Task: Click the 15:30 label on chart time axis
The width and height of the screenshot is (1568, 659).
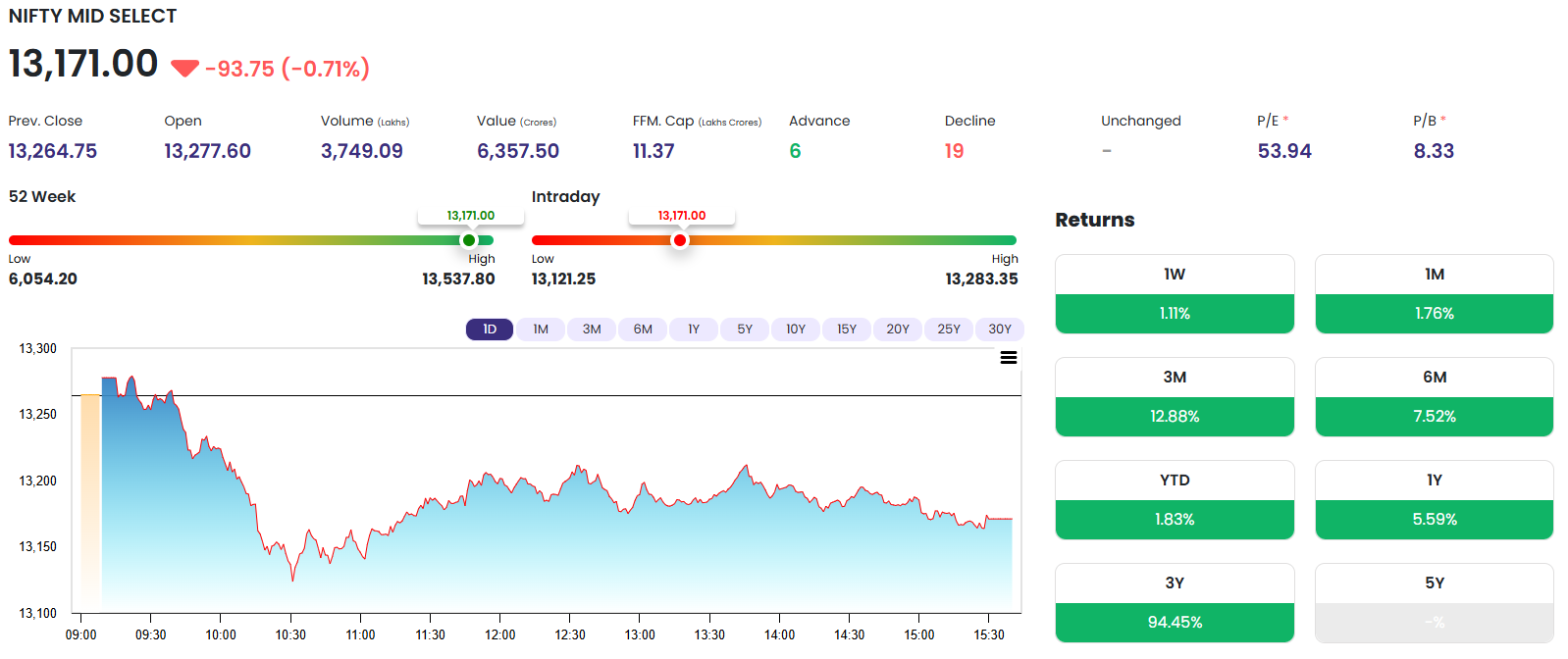Action: [x=989, y=634]
